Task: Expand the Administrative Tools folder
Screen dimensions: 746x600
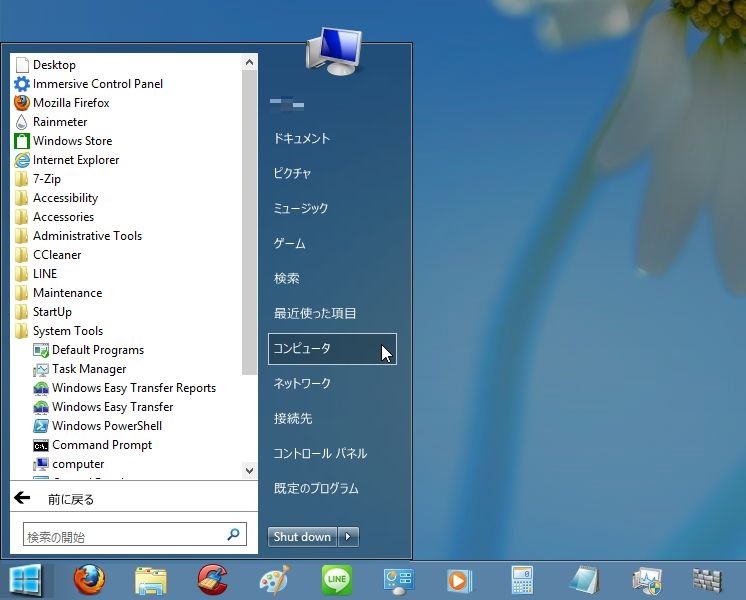Action: point(78,236)
